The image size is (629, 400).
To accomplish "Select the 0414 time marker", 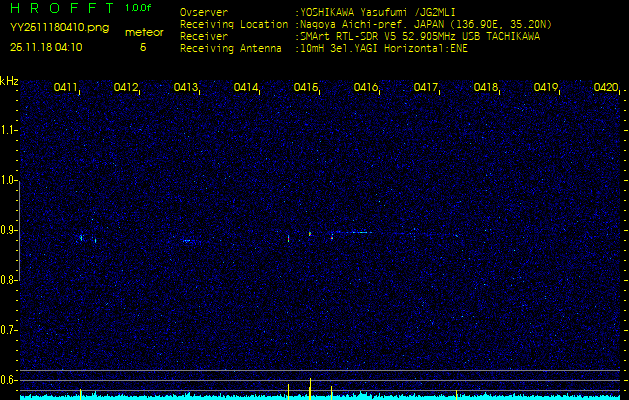I will click(246, 88).
